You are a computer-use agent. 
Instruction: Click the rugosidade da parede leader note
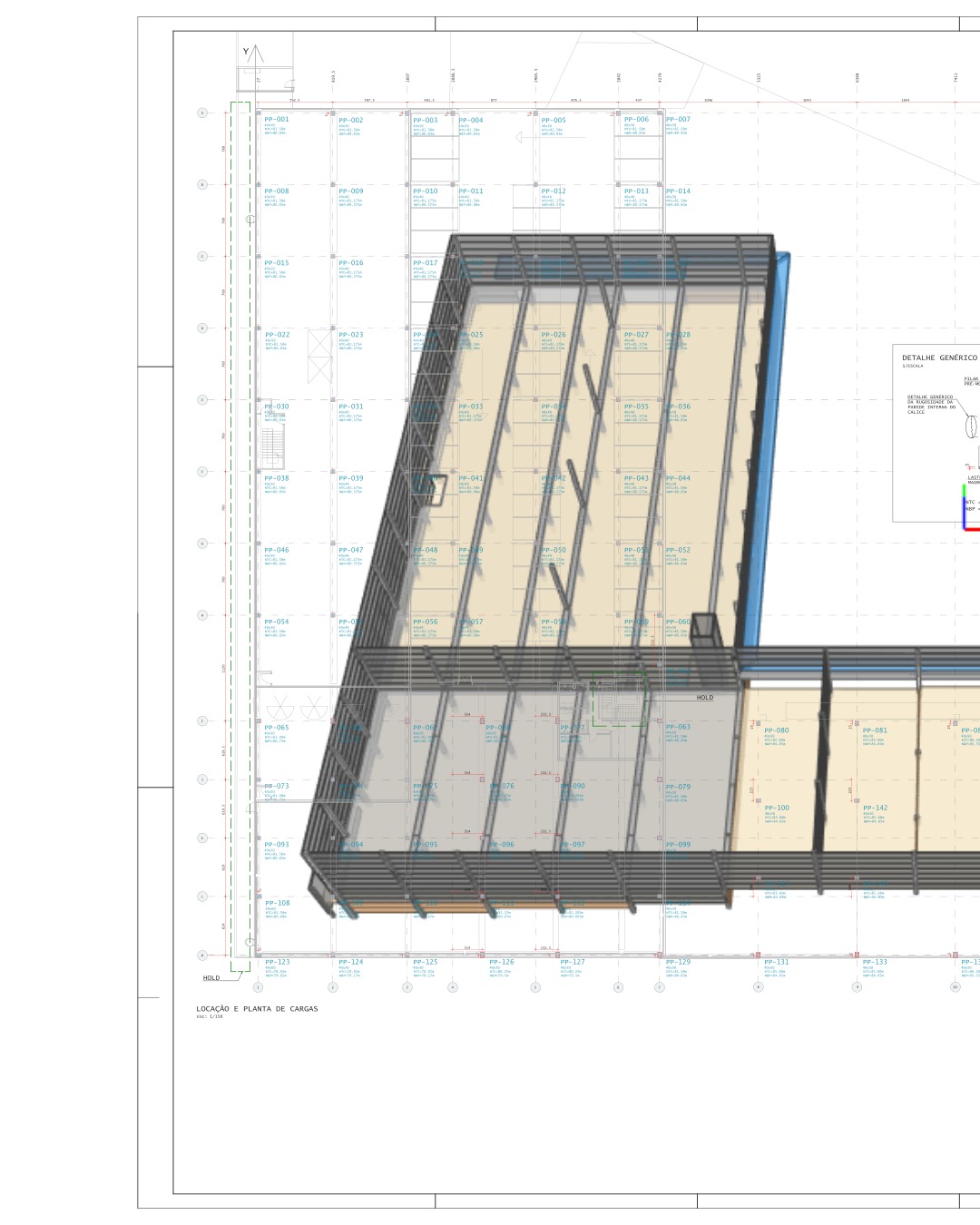click(930, 406)
